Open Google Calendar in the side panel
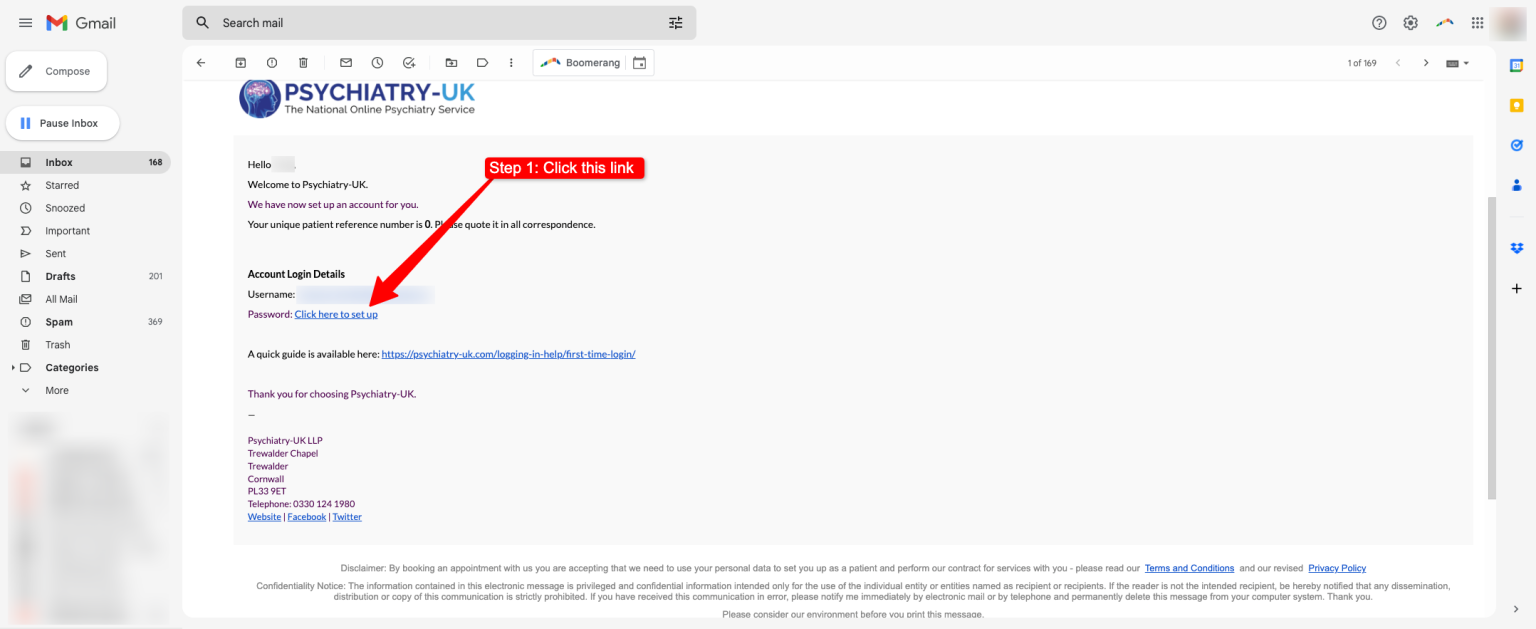1536x629 pixels. [1516, 65]
